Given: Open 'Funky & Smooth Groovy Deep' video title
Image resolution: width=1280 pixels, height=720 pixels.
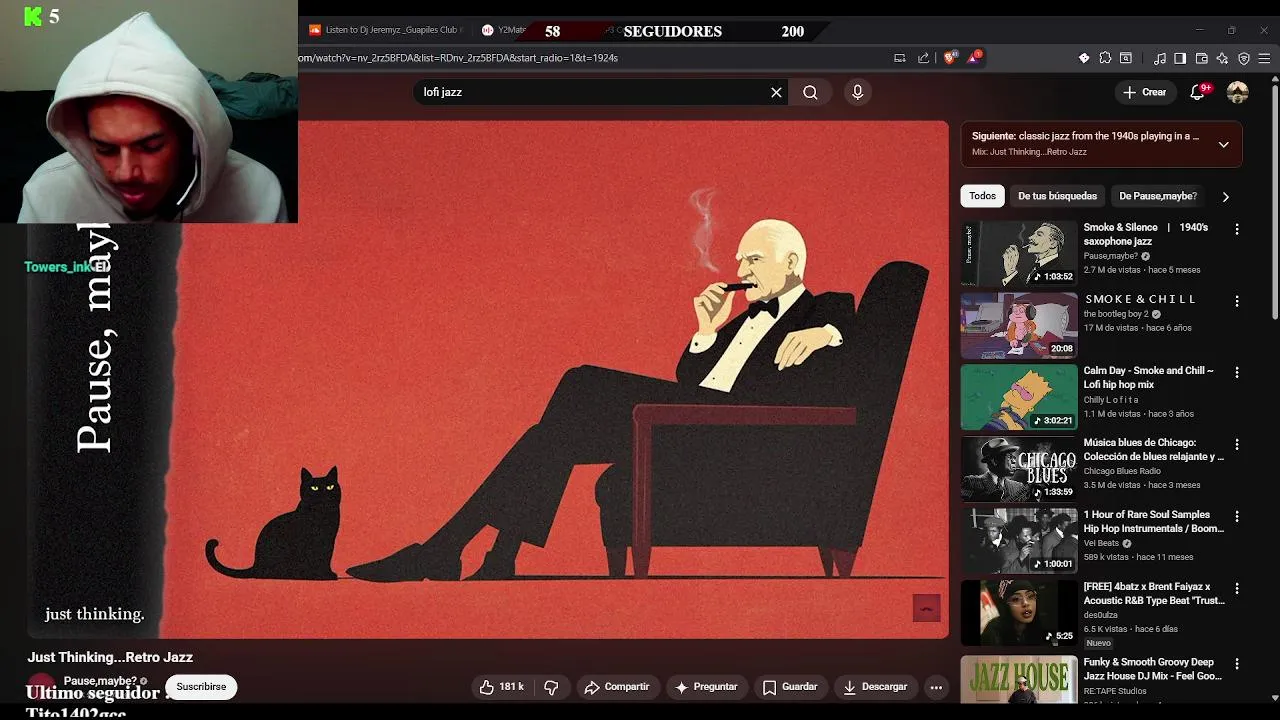Looking at the screenshot, I should click(x=1152, y=669).
